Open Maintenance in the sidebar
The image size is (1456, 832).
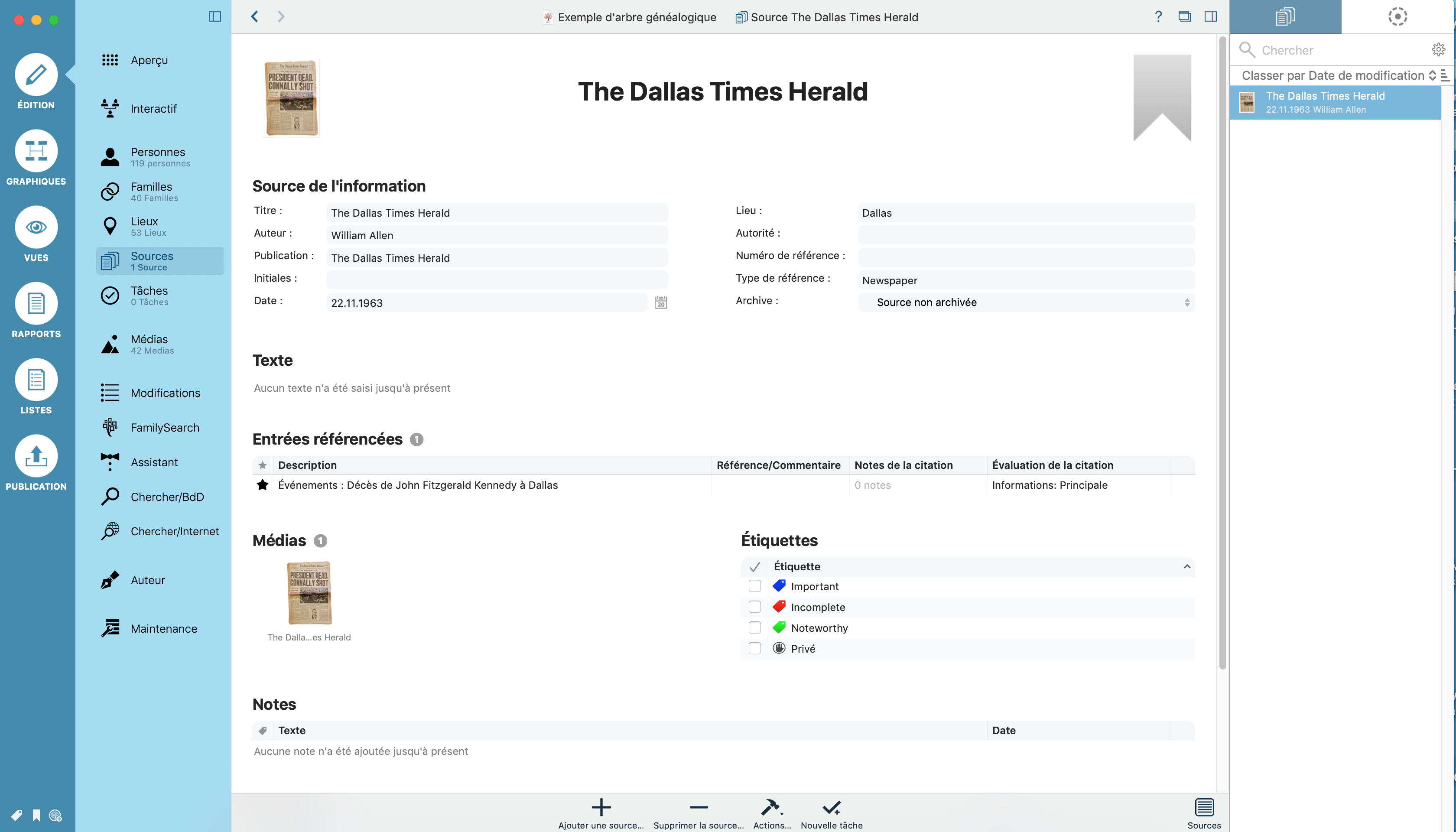point(160,628)
